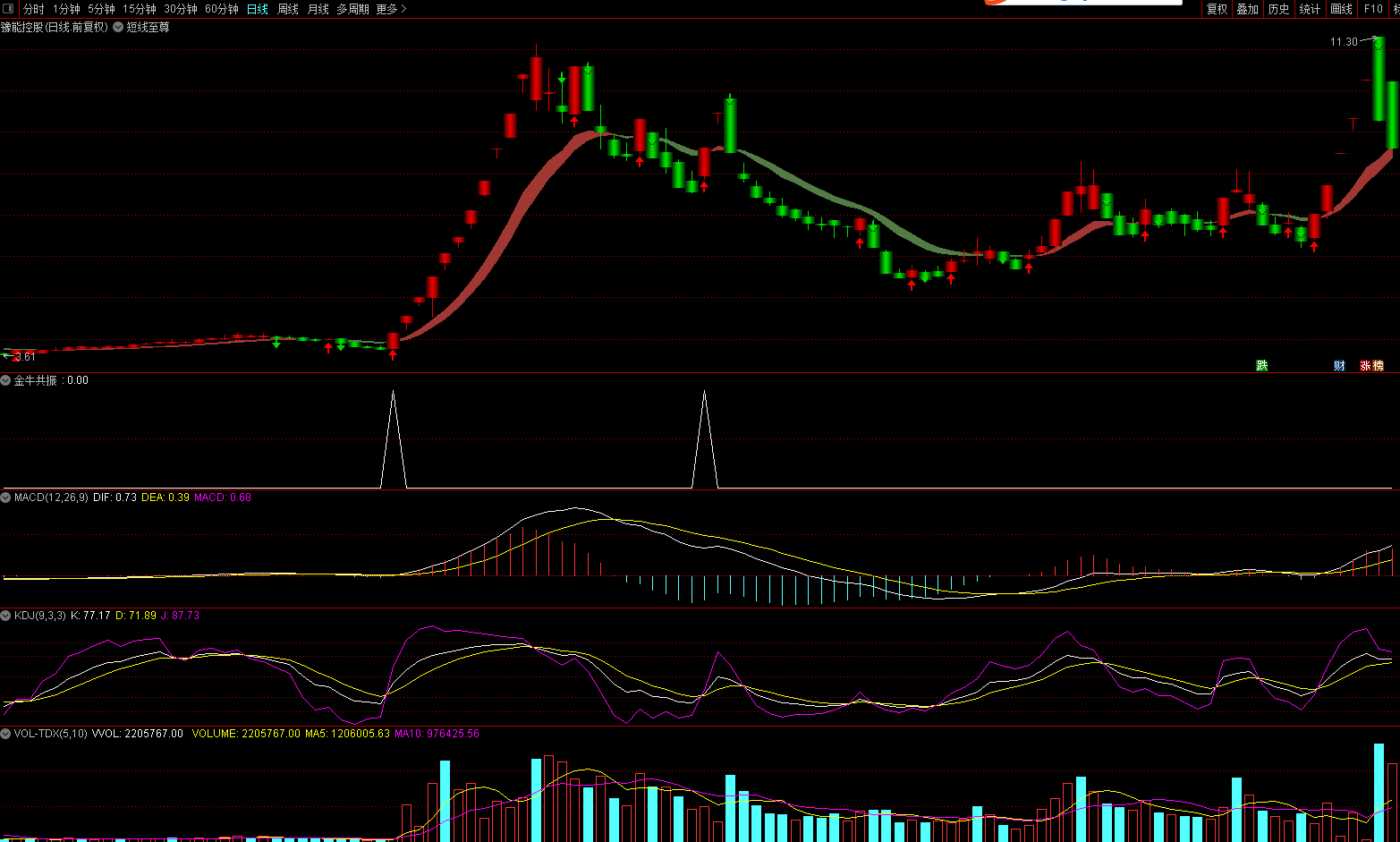This screenshot has width=1400, height=842.
Task: Switch to the 5分钟 period tab
Action: pos(101,9)
